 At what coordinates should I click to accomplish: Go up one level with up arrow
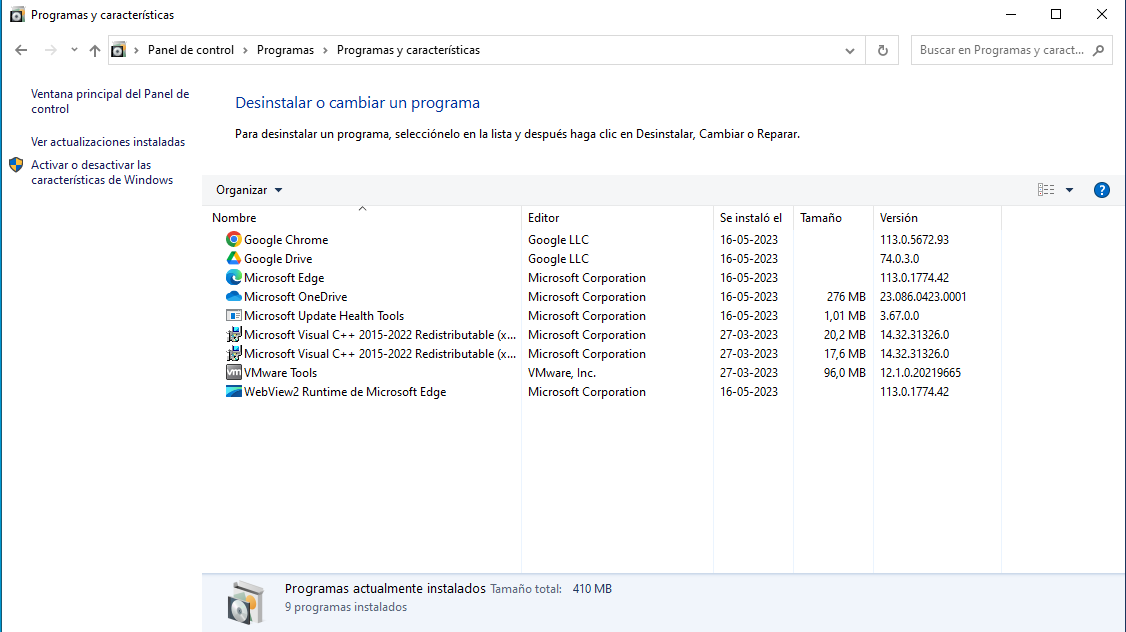click(x=95, y=50)
